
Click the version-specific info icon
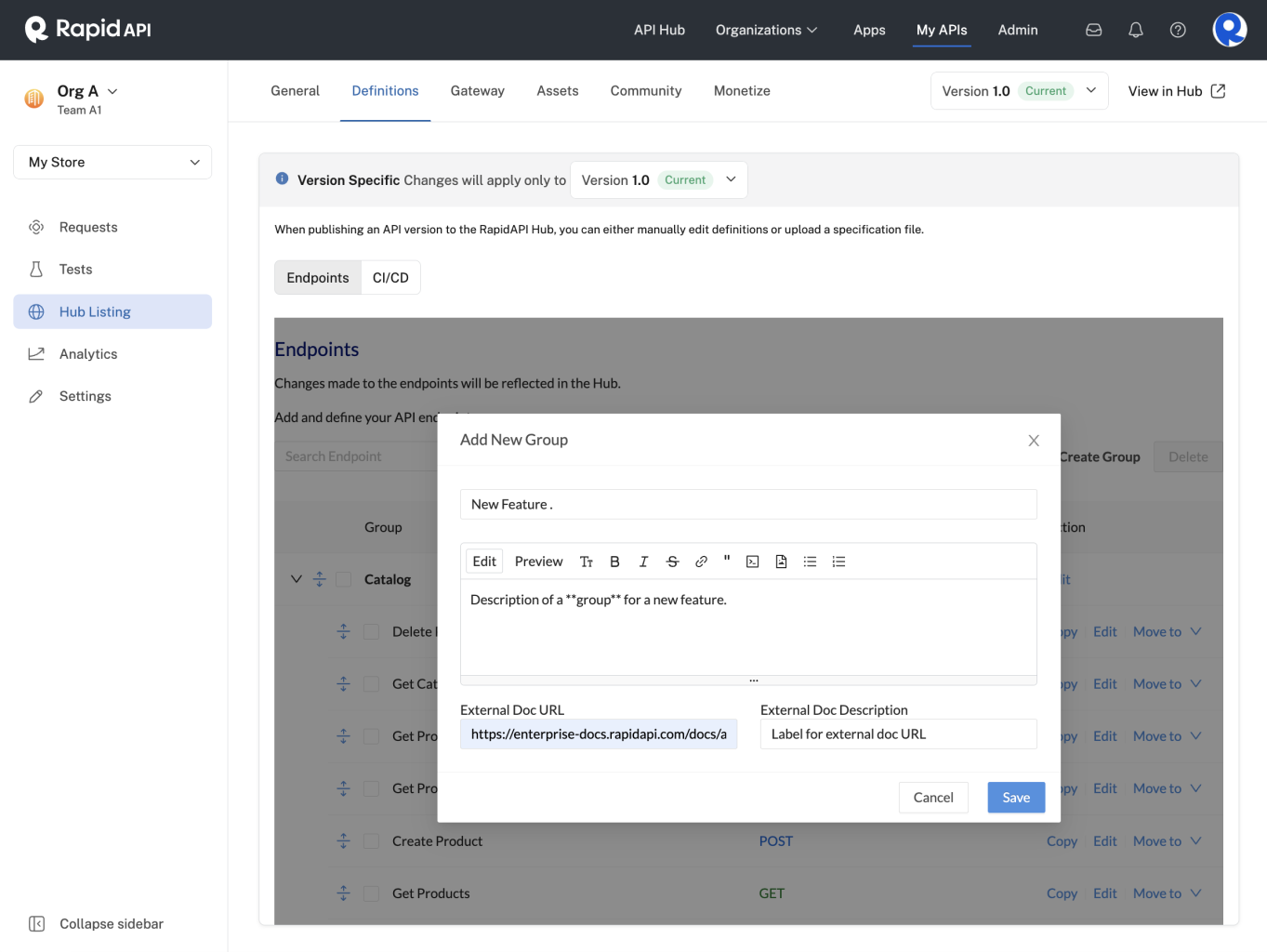[282, 179]
